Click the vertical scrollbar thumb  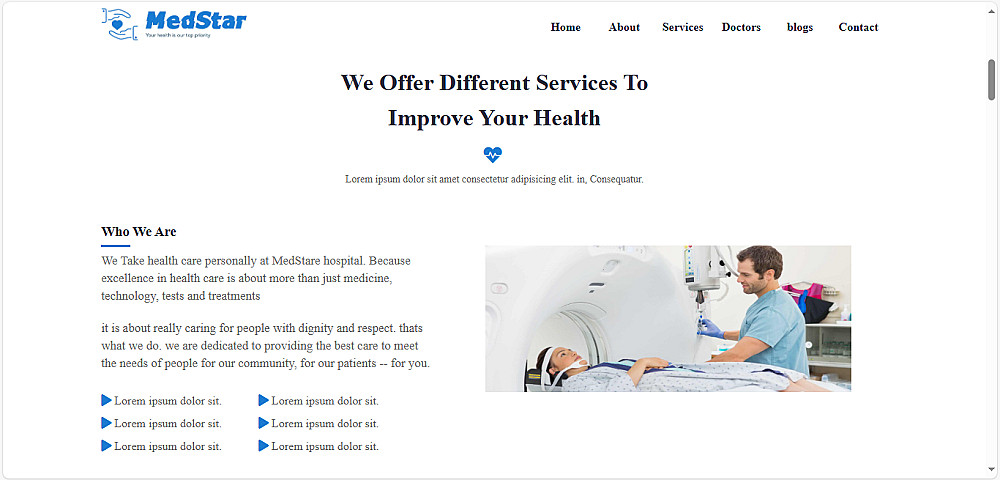992,80
